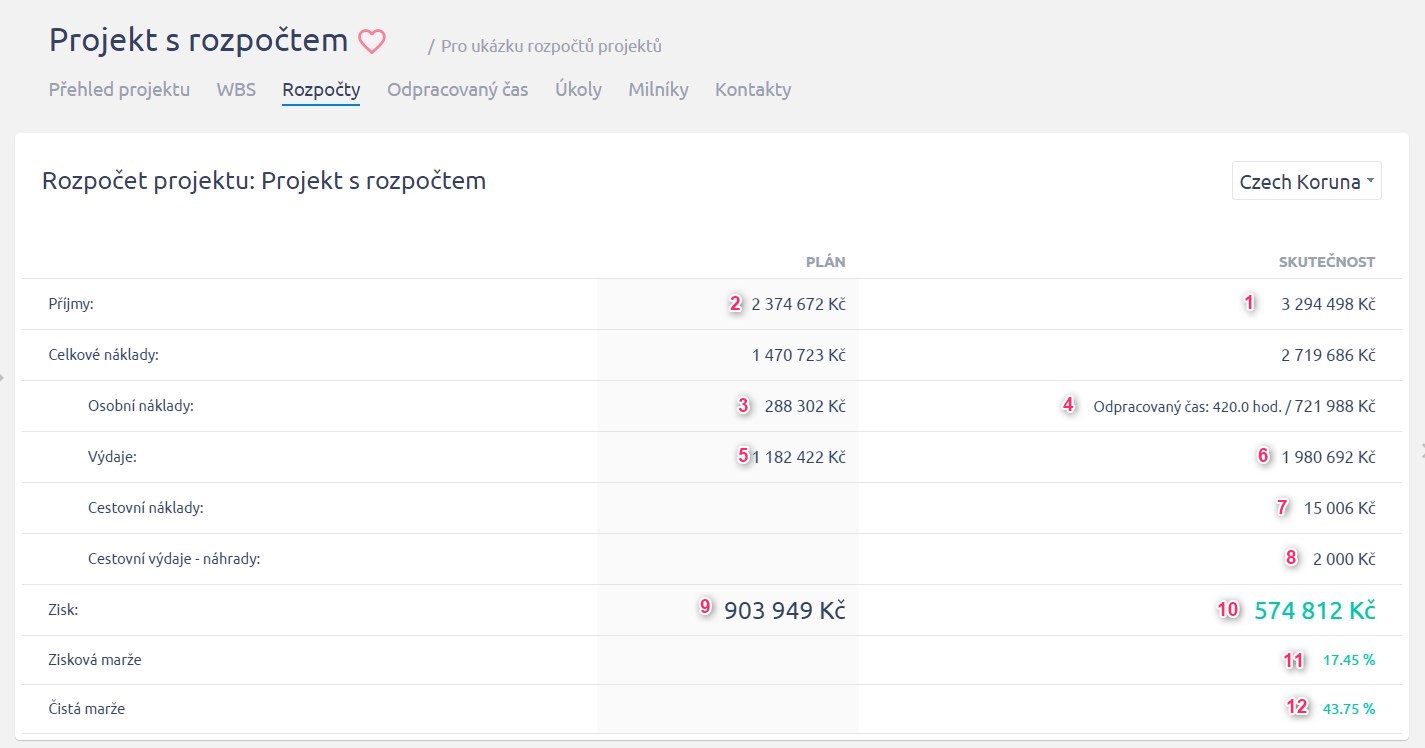The width and height of the screenshot is (1425, 748).
Task: Switch to the WBS tab
Action: click(236, 90)
